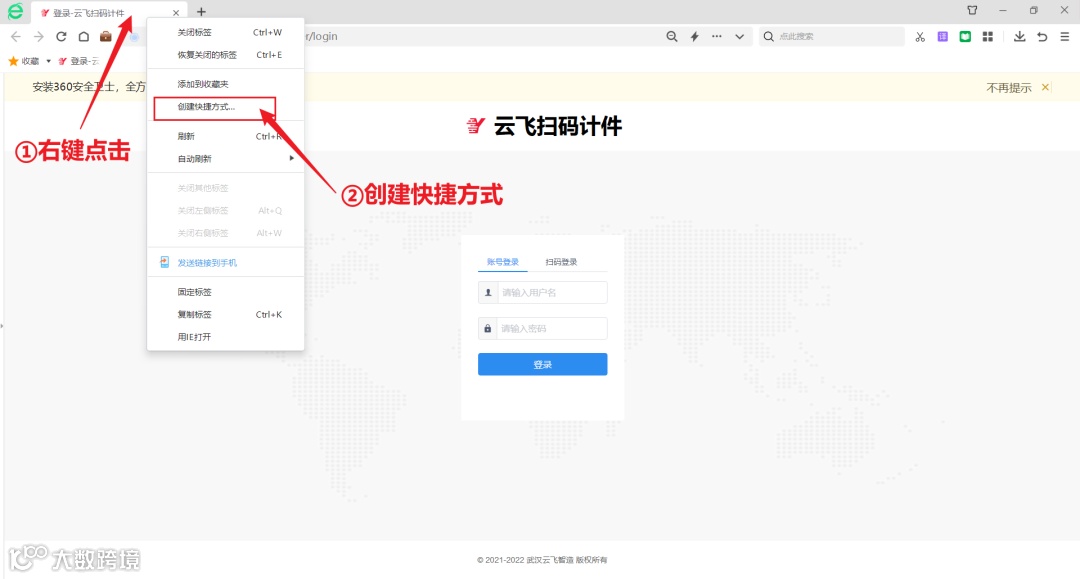Open the purple extension icon
The image size is (1080, 579).
pos(942,36)
